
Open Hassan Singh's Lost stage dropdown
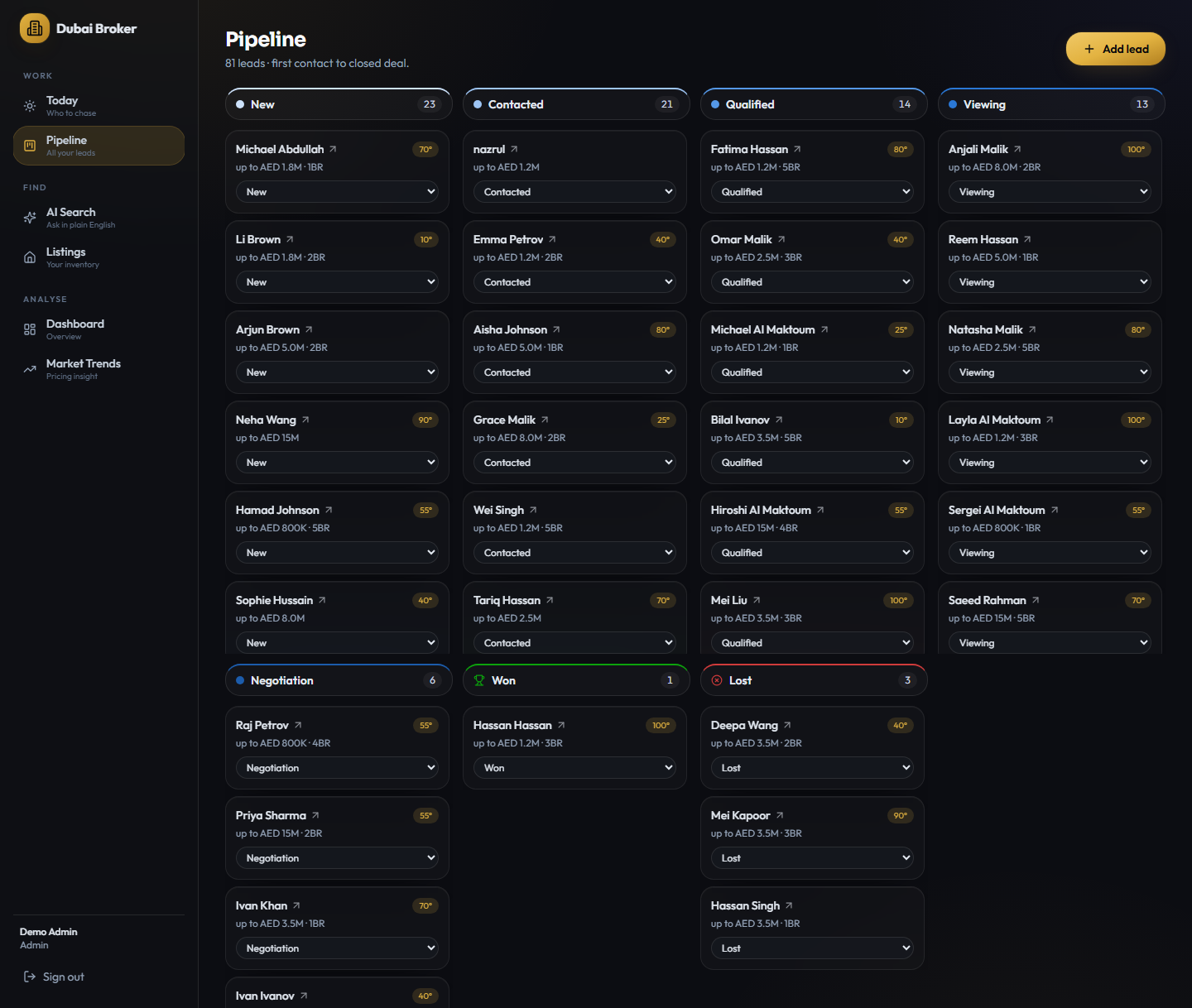[x=812, y=948]
